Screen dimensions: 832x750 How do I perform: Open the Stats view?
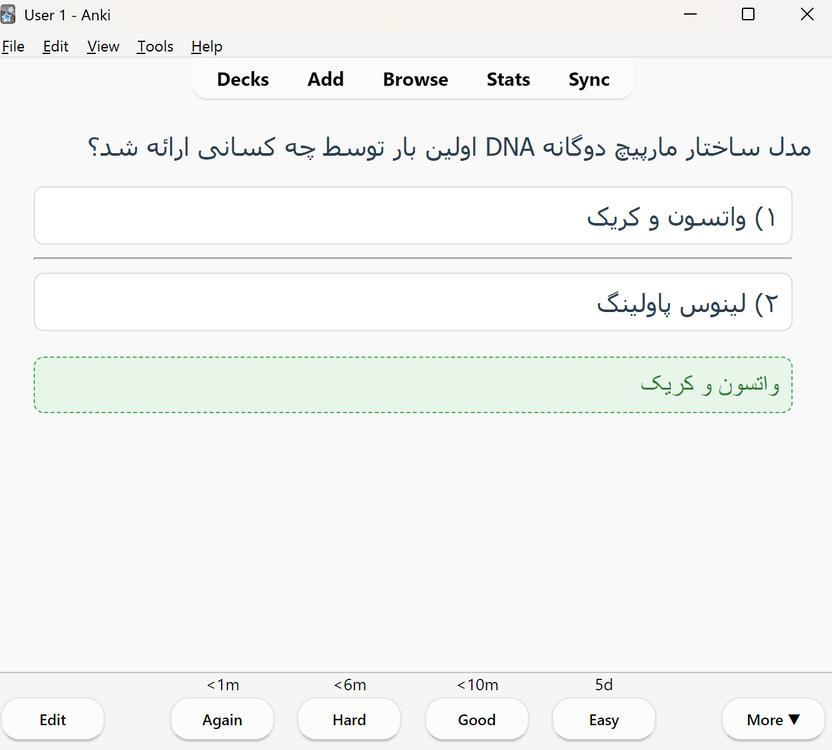(508, 80)
